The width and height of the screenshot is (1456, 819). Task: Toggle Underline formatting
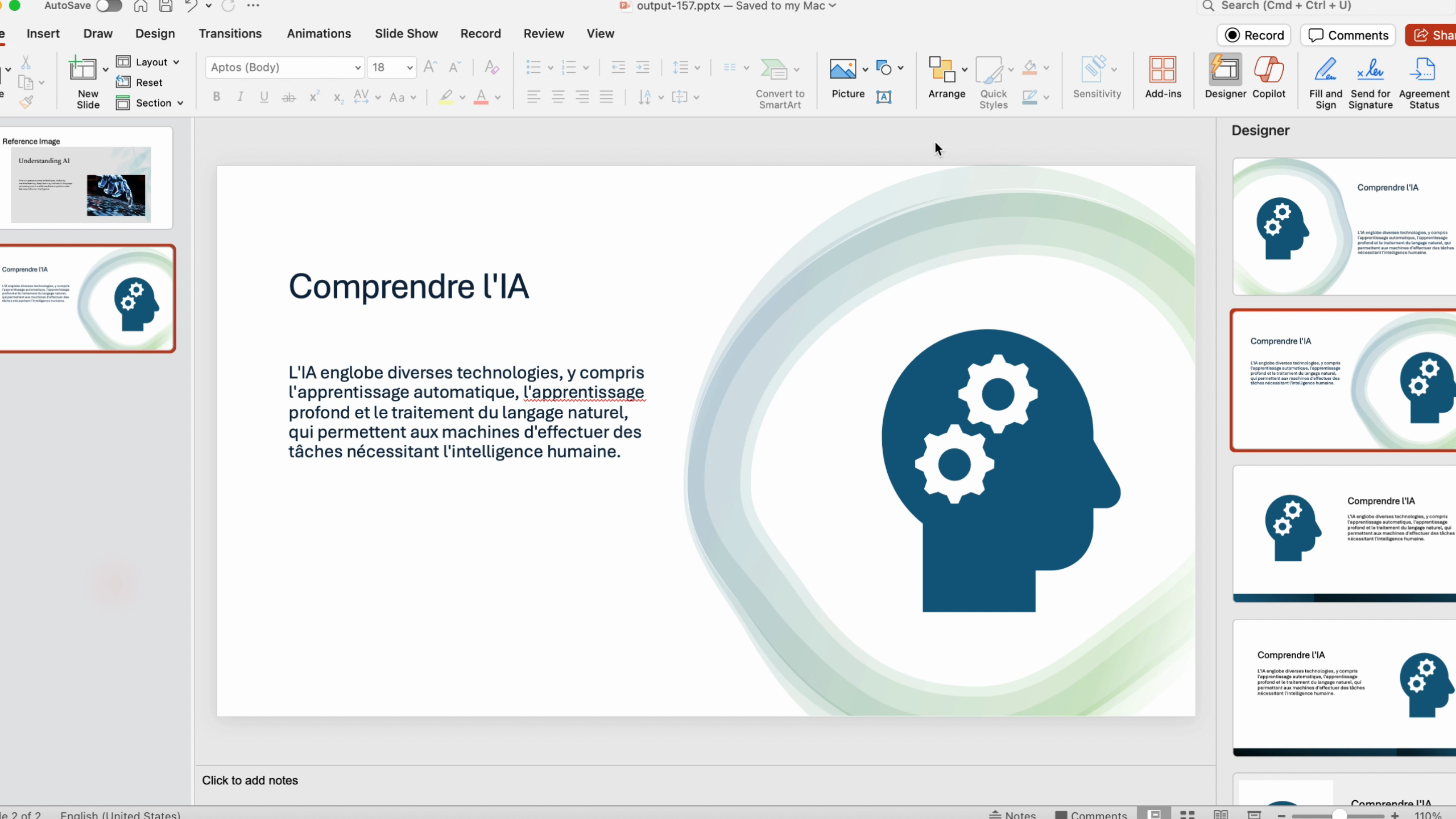click(x=264, y=97)
